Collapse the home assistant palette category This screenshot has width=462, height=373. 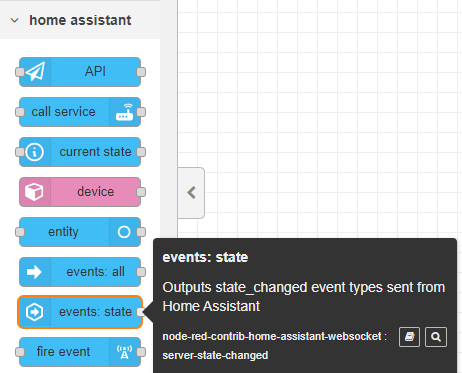15,20
